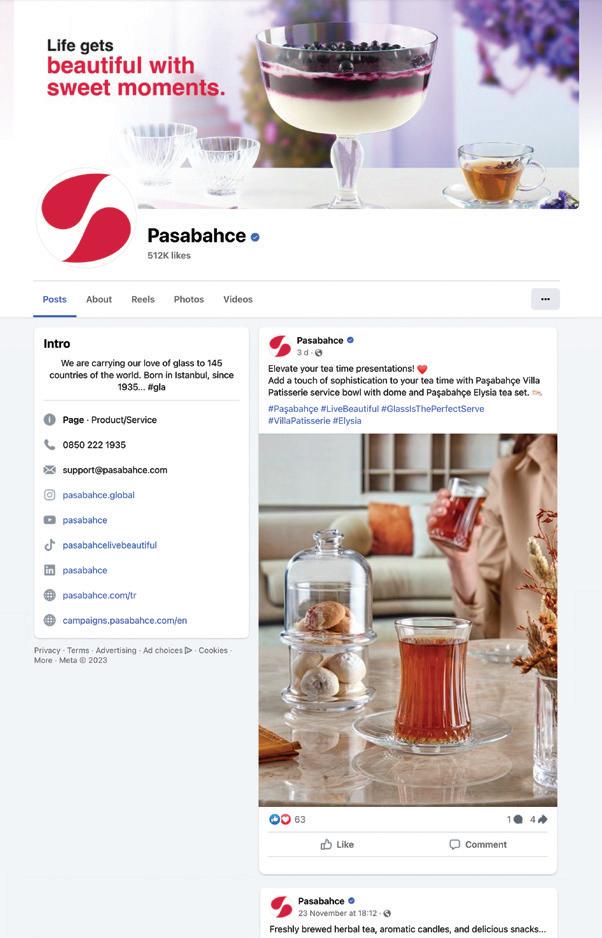Open the share count arrow icon

(542, 819)
